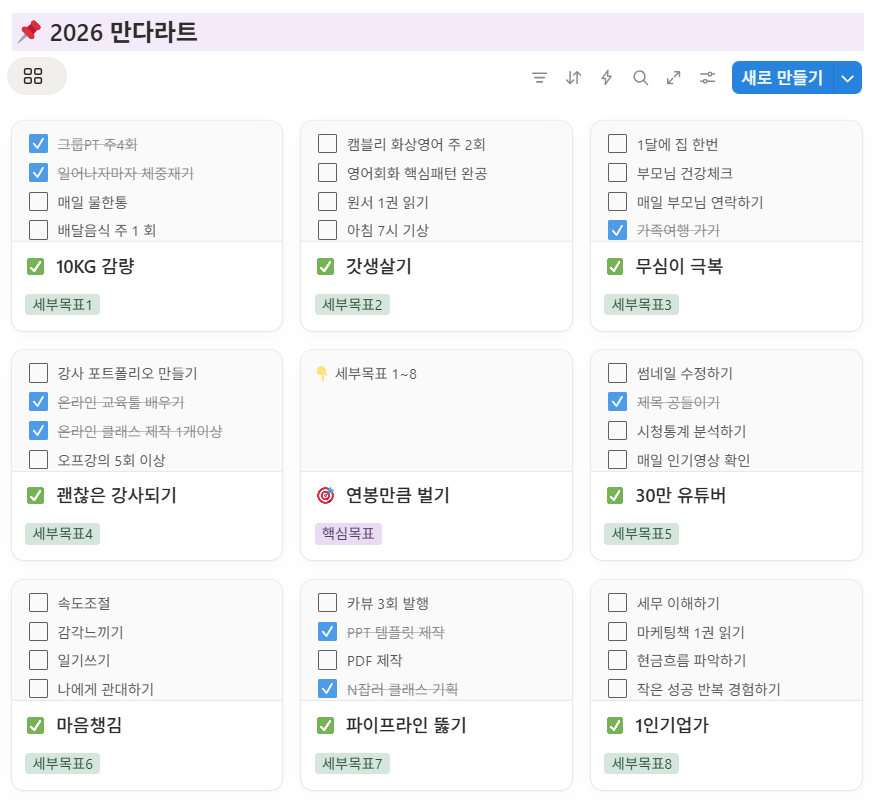Uncheck PPT 템플릿 제작
The height and width of the screenshot is (805, 877).
coord(327,631)
